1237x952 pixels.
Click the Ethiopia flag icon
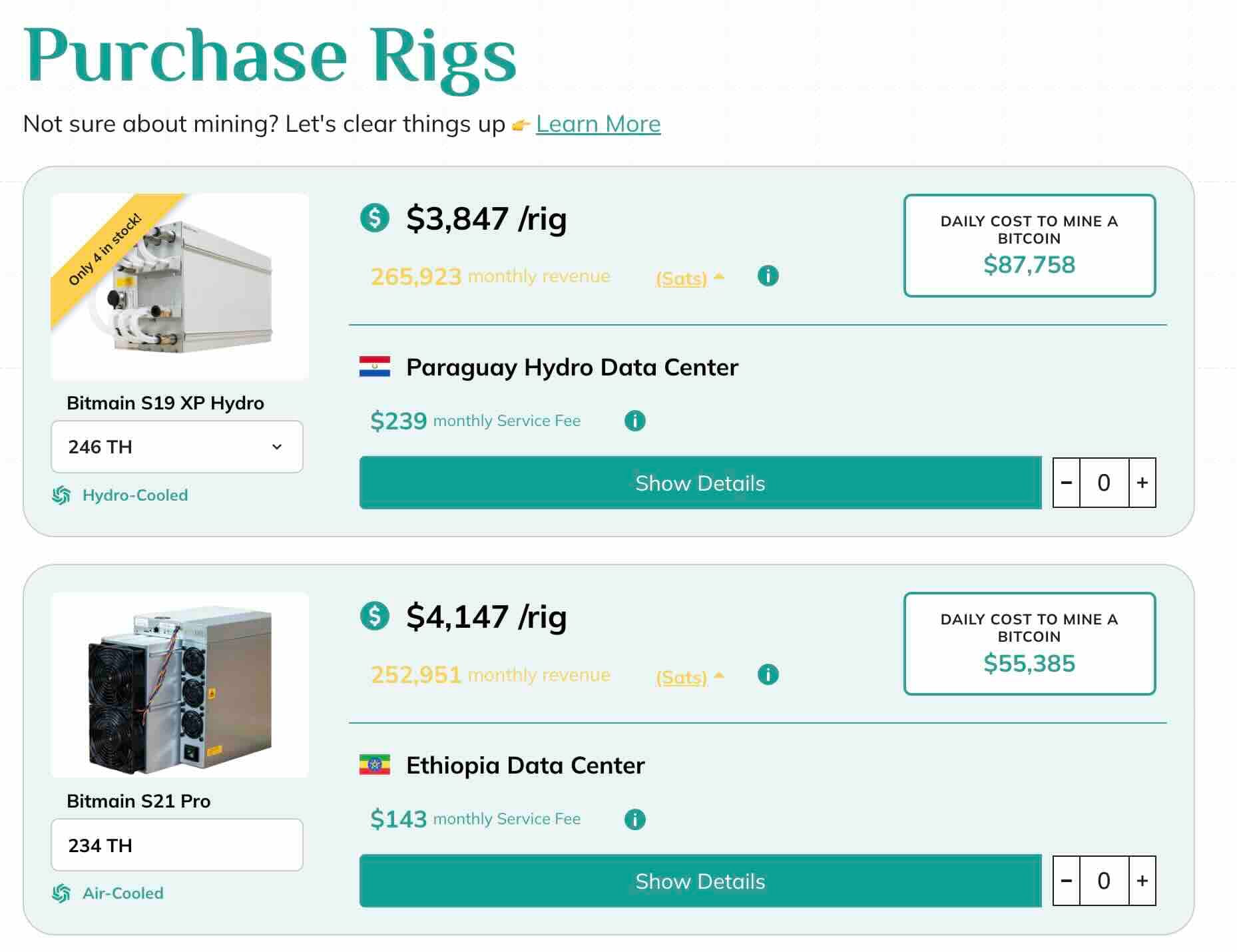[x=375, y=765]
